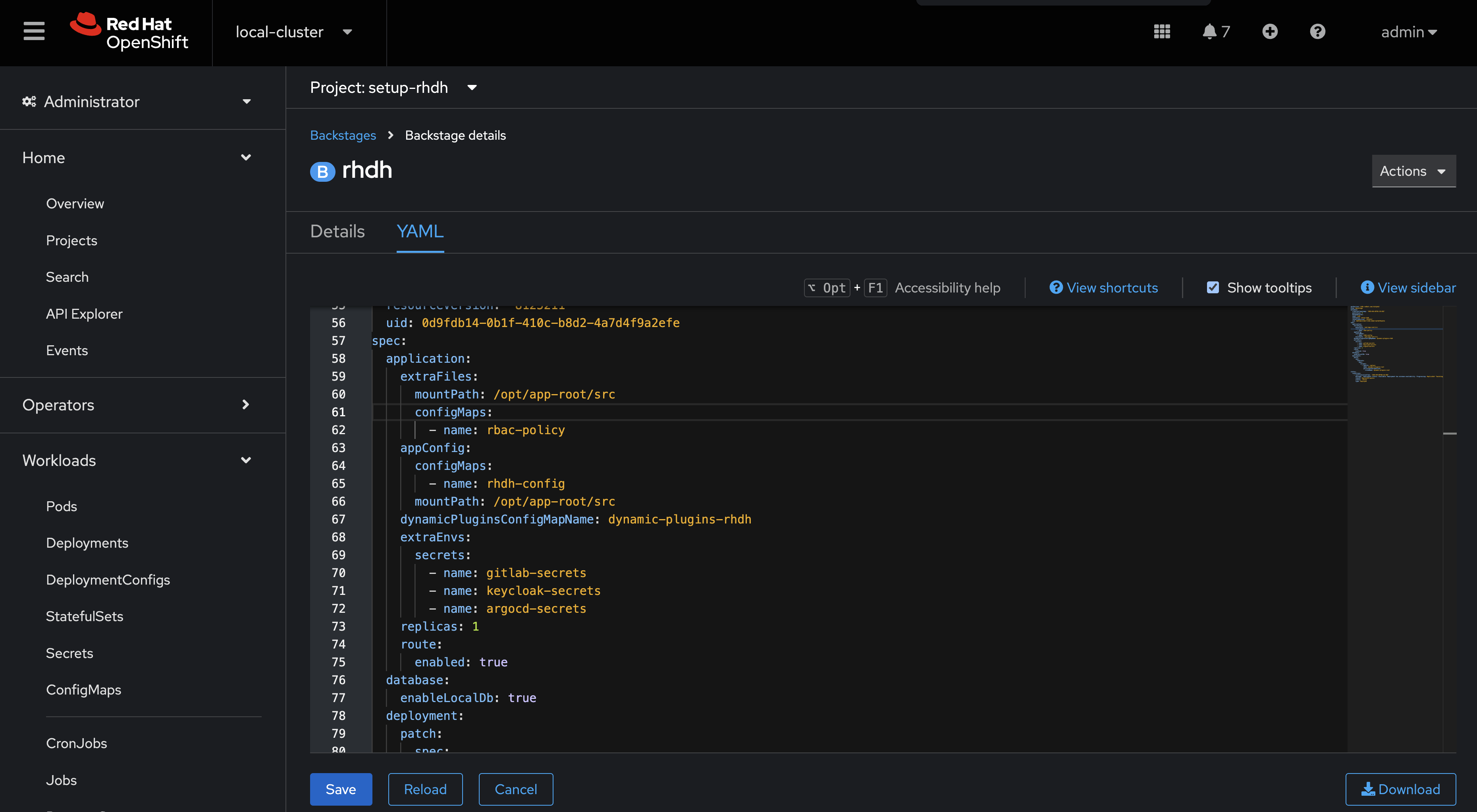
Task: Open the admin user menu
Action: pos(1409,32)
